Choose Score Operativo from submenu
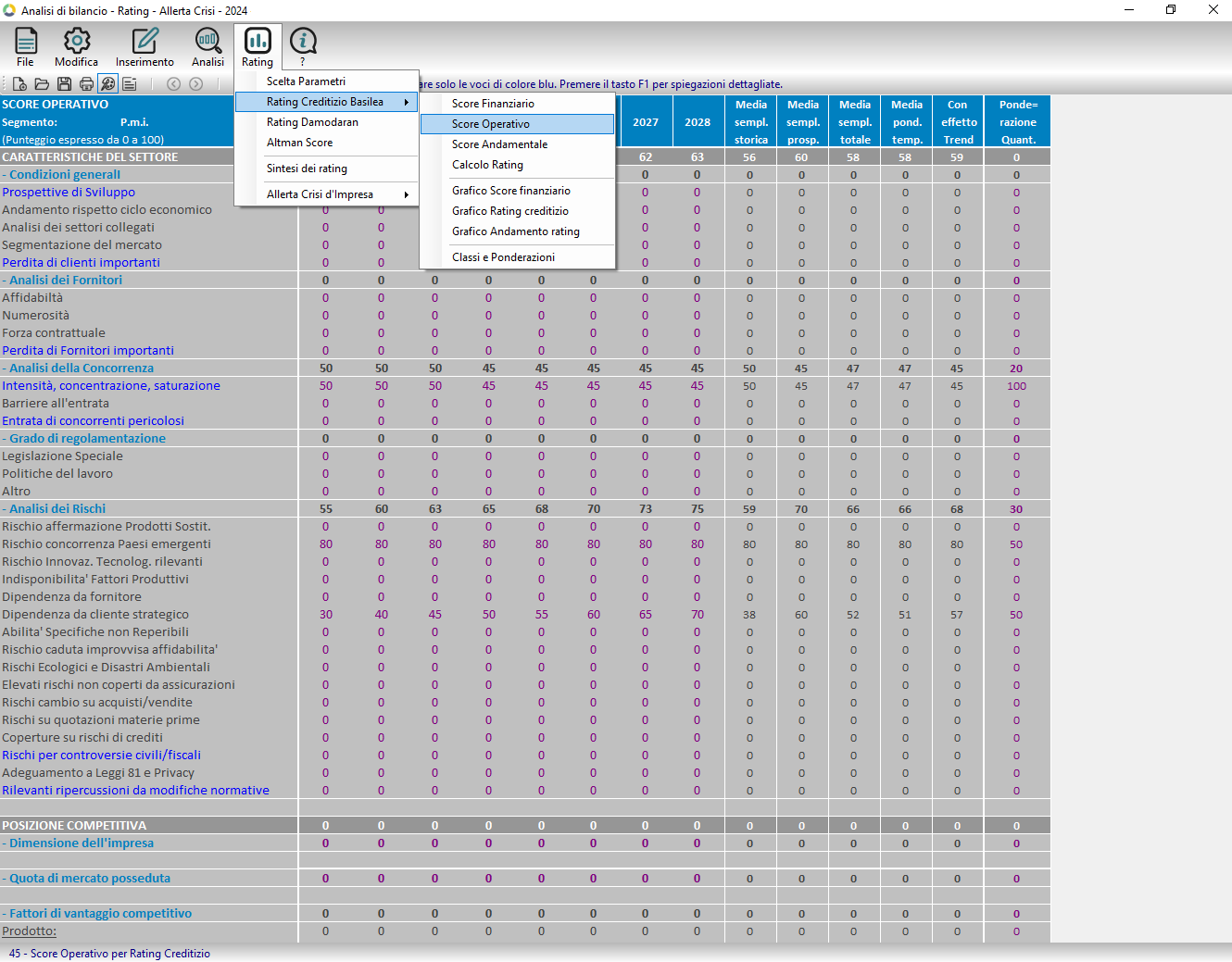The width and height of the screenshot is (1232, 962). [517, 124]
